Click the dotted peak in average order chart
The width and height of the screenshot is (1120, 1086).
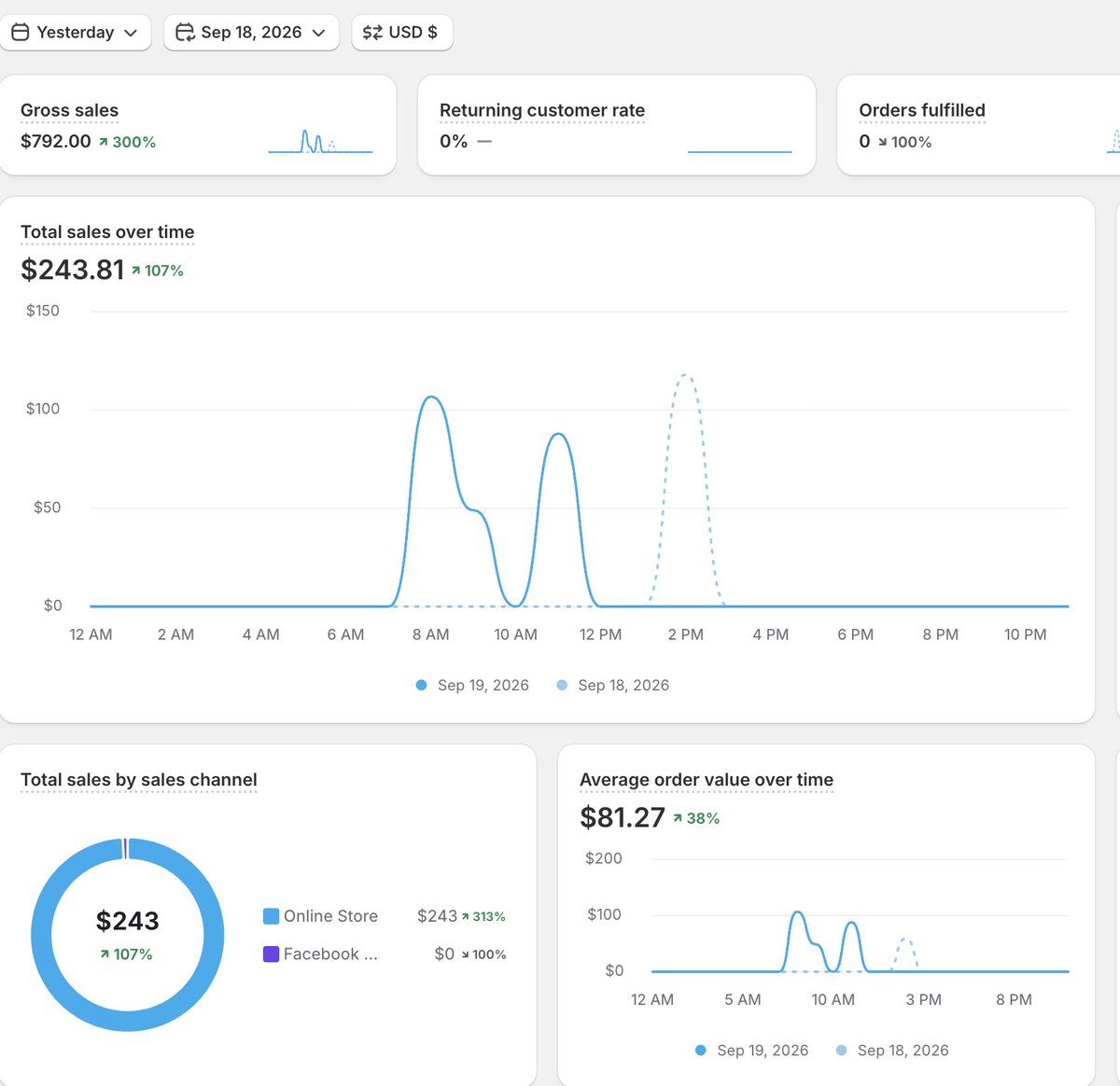tap(904, 940)
